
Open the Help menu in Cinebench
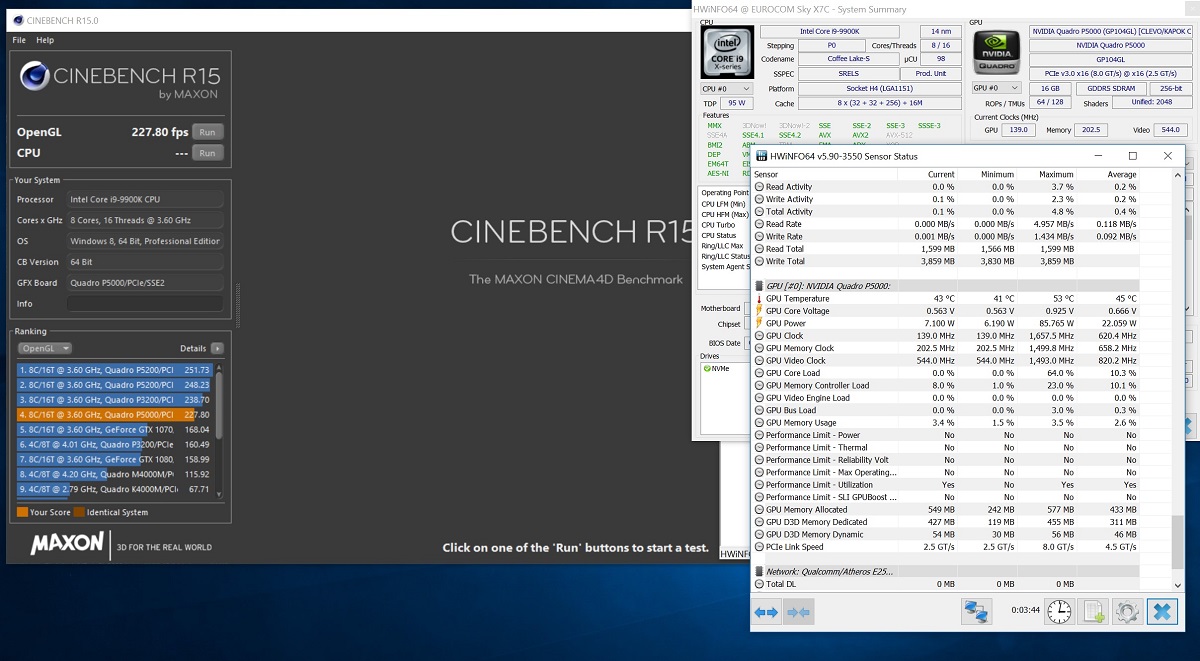45,40
